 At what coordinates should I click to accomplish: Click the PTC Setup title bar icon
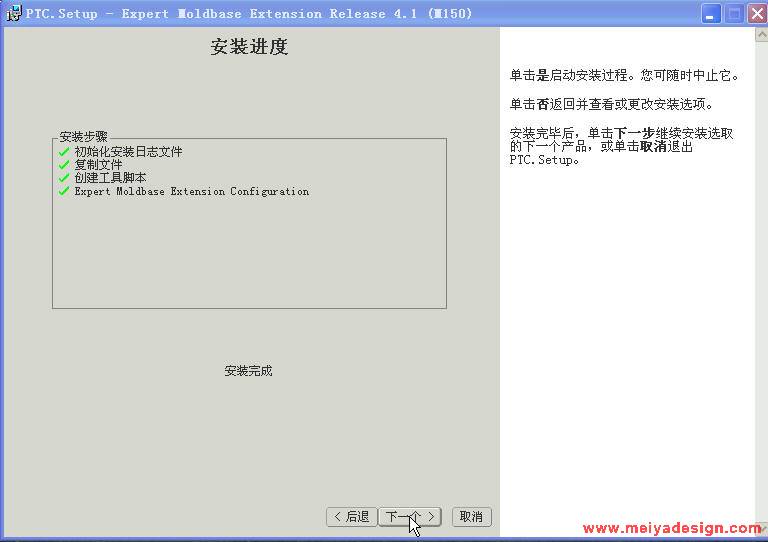(x=13, y=13)
